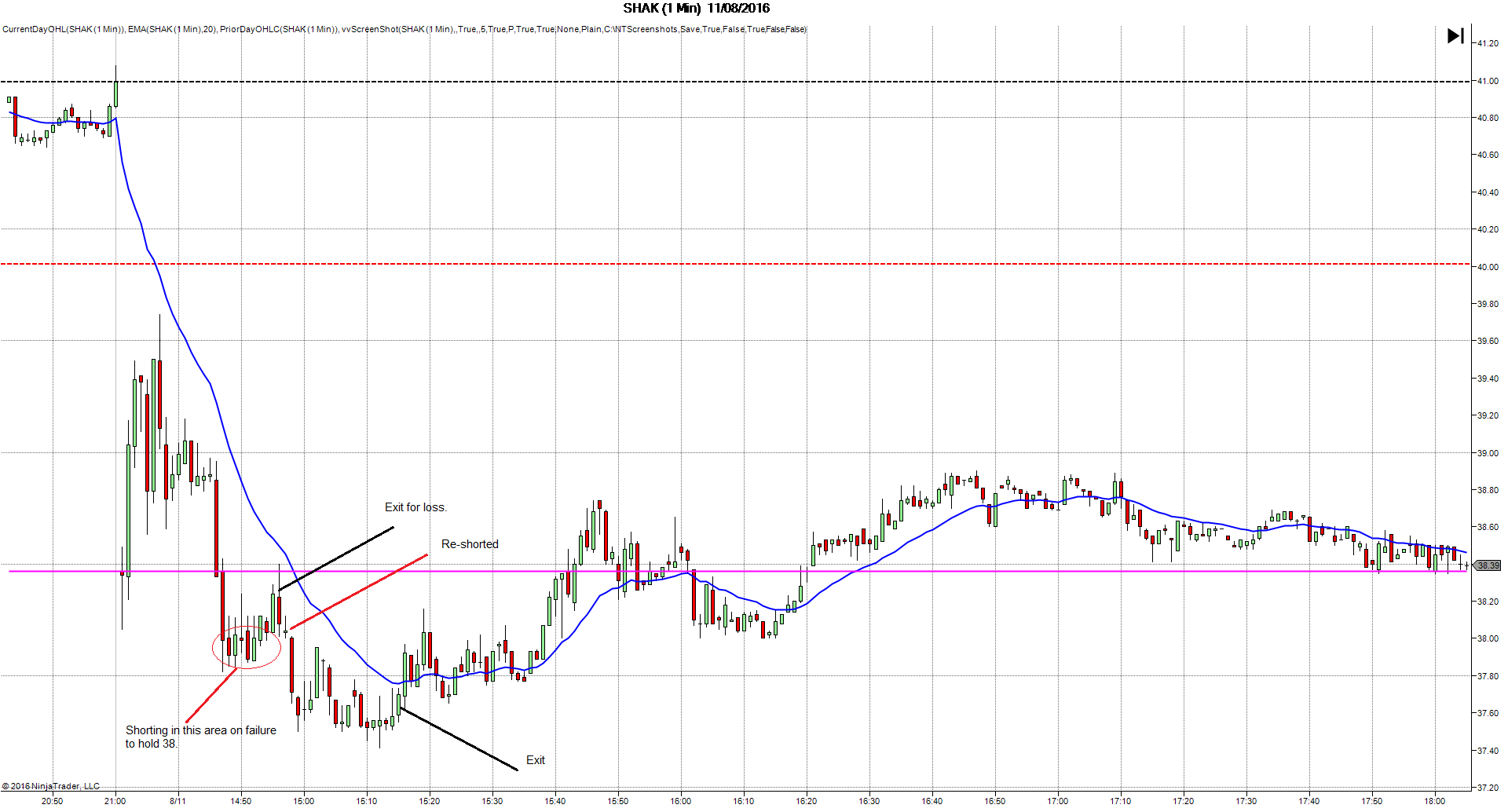Click the chart title SHAK (1 Min) 11/08/2016
The height and width of the screenshot is (812, 1508).
(x=697, y=9)
